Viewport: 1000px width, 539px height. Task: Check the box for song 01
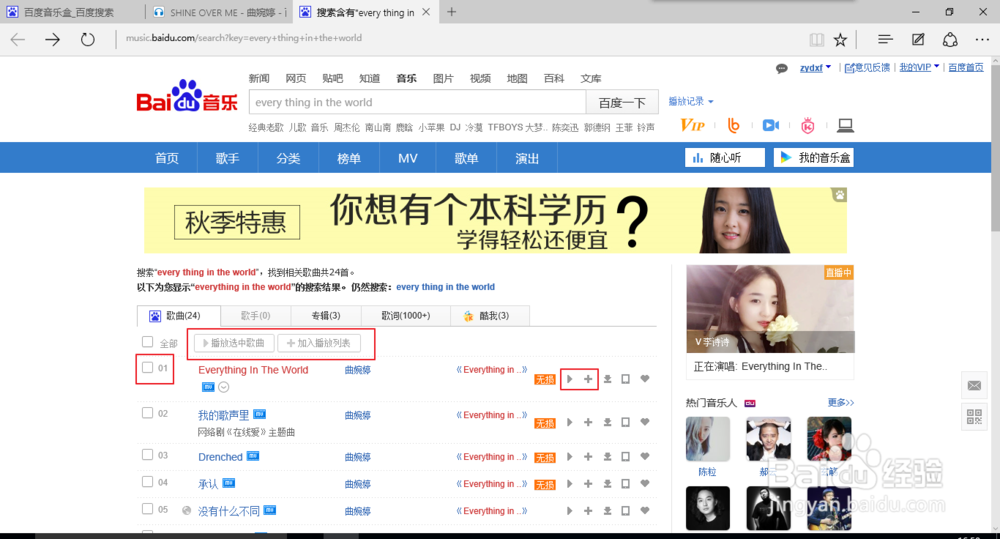[x=147, y=367]
